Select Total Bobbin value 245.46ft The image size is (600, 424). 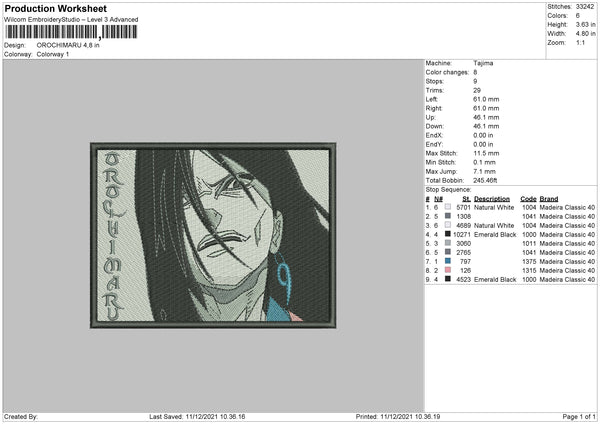(x=485, y=180)
